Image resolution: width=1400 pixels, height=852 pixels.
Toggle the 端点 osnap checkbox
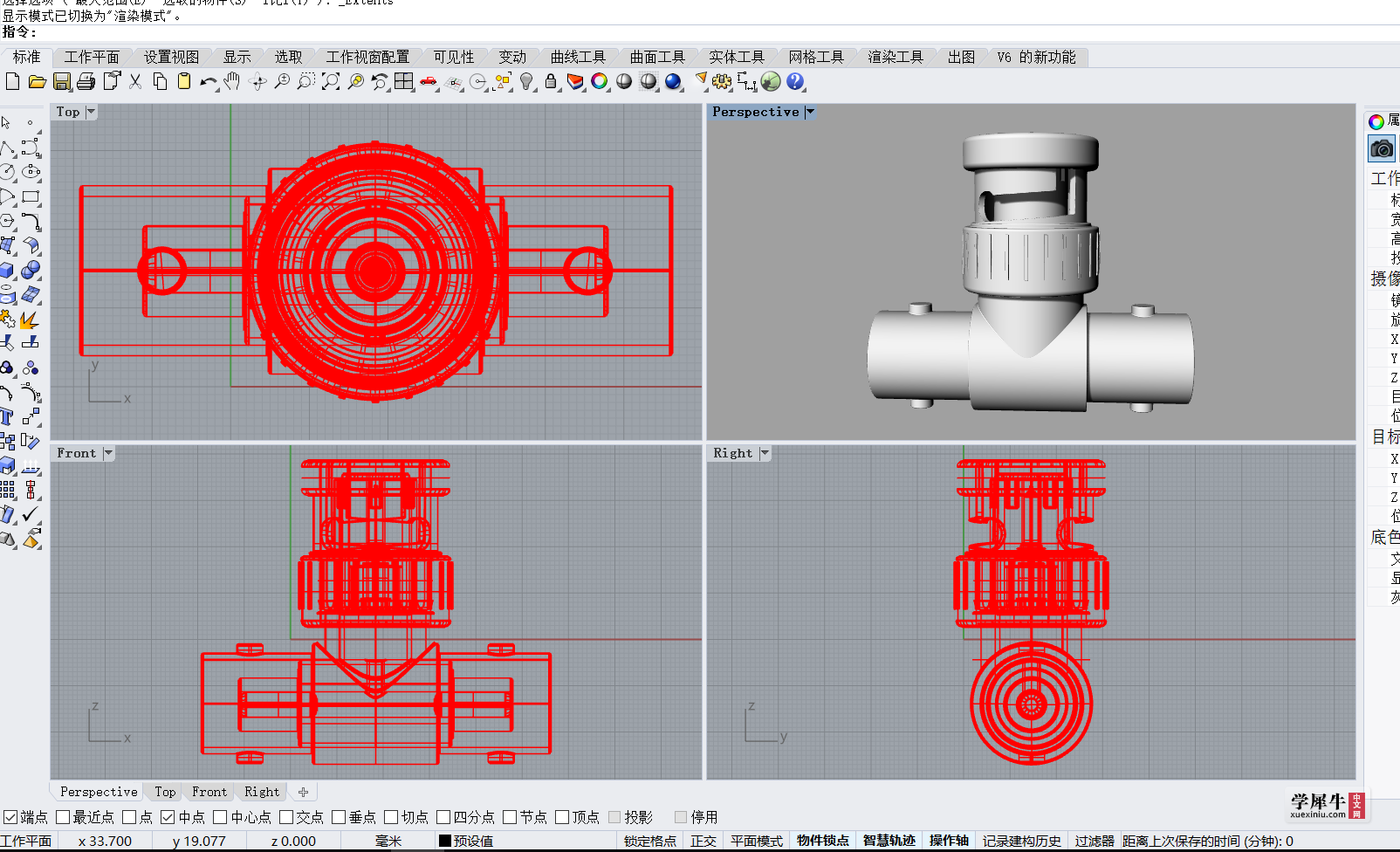(x=10, y=817)
